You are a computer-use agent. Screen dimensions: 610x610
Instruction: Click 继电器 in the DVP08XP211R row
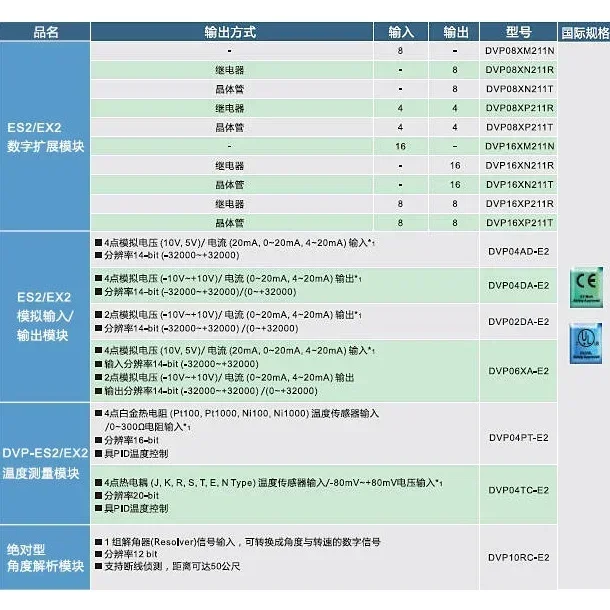(230, 108)
